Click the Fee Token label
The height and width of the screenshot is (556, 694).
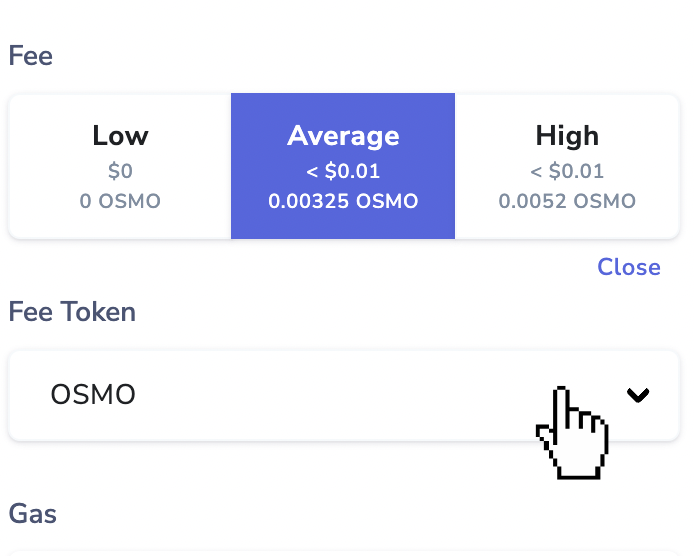72,312
